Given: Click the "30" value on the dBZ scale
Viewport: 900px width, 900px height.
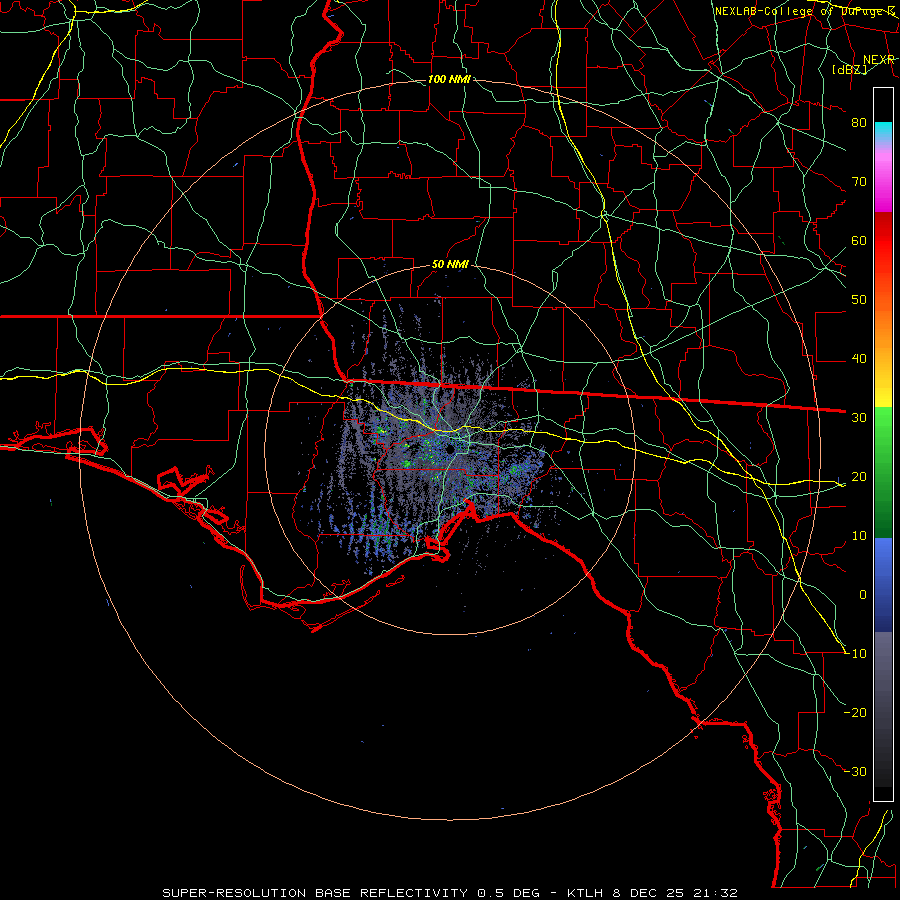Looking at the screenshot, I should pyautogui.click(x=859, y=417).
